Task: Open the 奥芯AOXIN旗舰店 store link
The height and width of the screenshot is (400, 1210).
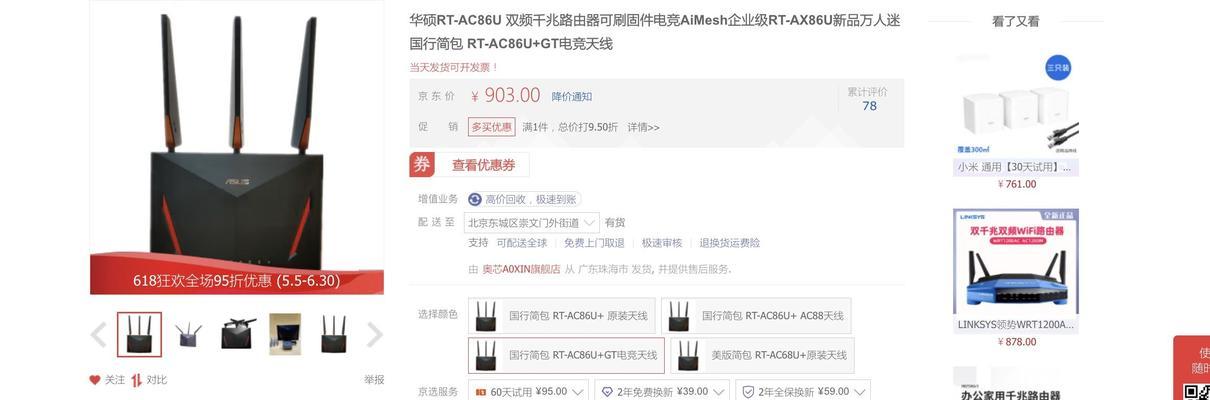Action: [x=521, y=269]
